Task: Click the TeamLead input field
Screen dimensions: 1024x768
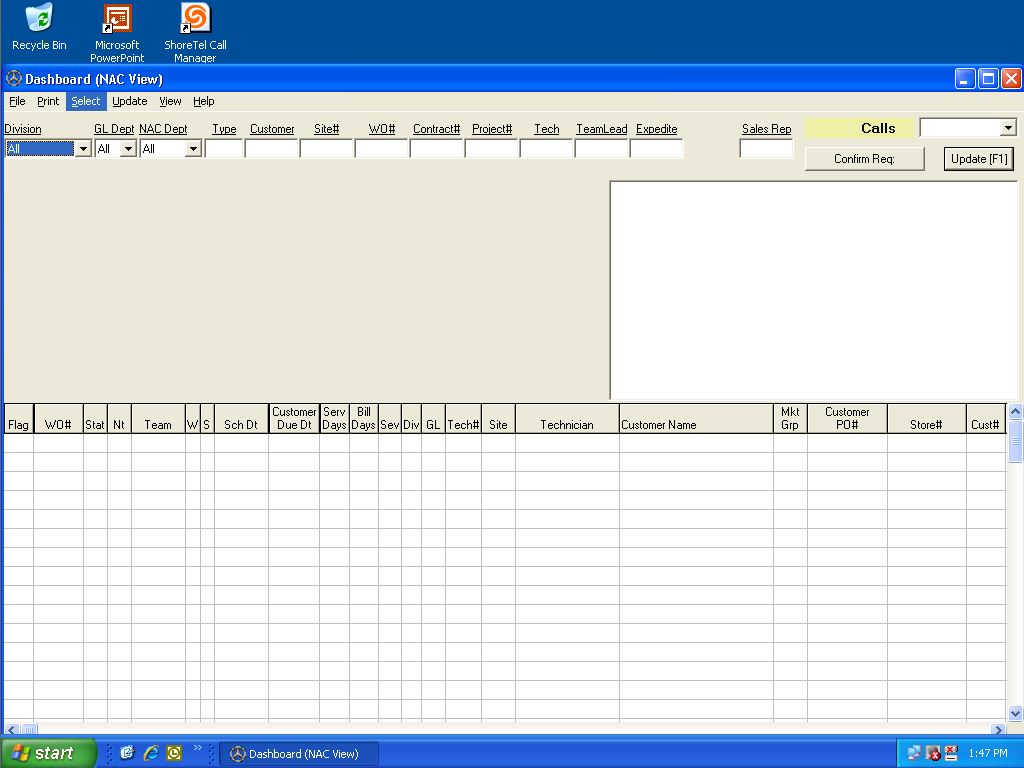Action: [x=601, y=148]
